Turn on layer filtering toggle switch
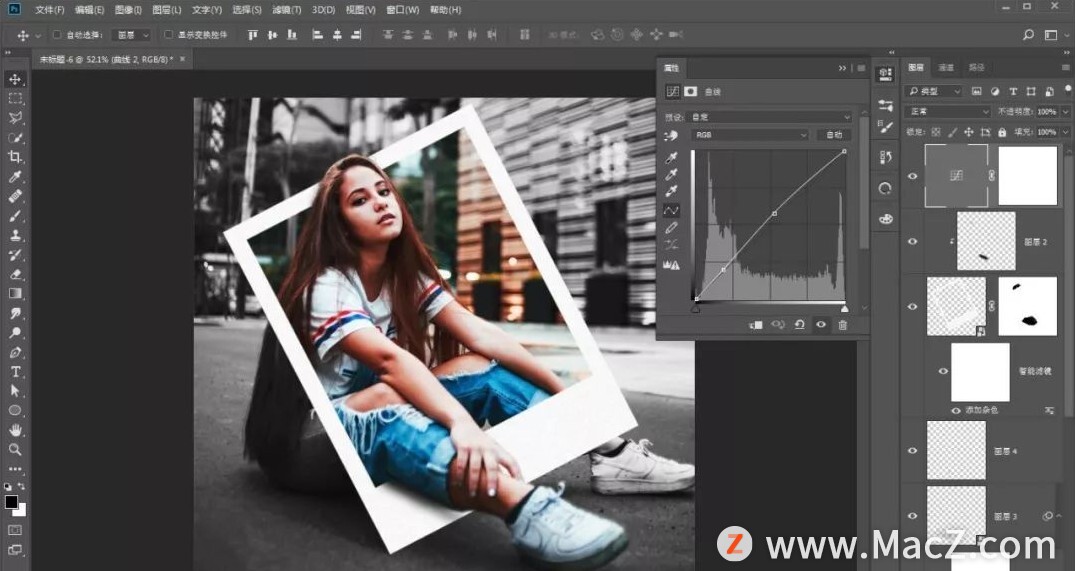This screenshot has height=571, width=1075. click(1067, 89)
